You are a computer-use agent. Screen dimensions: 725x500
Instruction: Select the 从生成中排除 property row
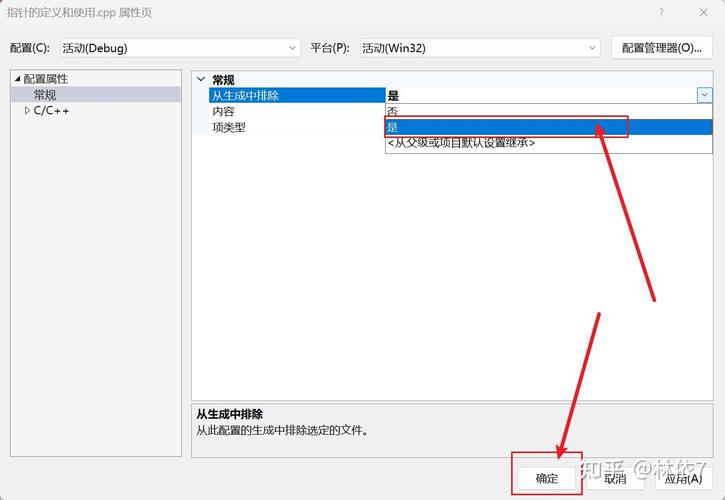(x=297, y=96)
